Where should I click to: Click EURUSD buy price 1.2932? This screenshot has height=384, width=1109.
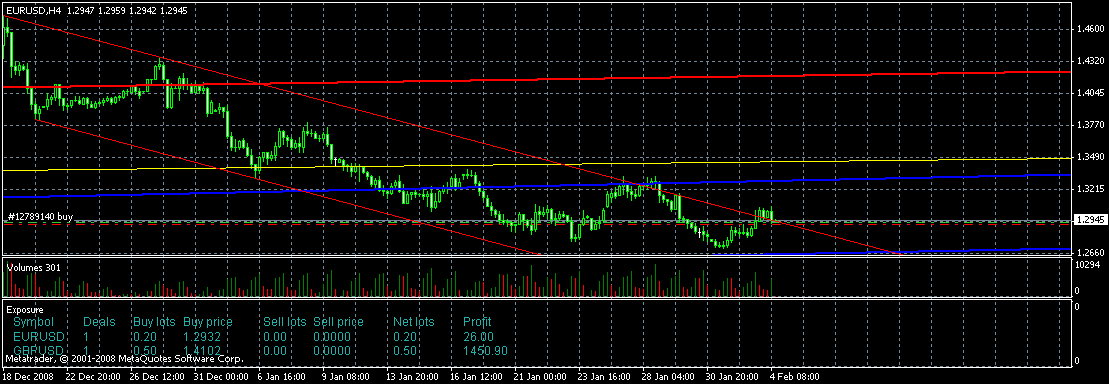202,337
